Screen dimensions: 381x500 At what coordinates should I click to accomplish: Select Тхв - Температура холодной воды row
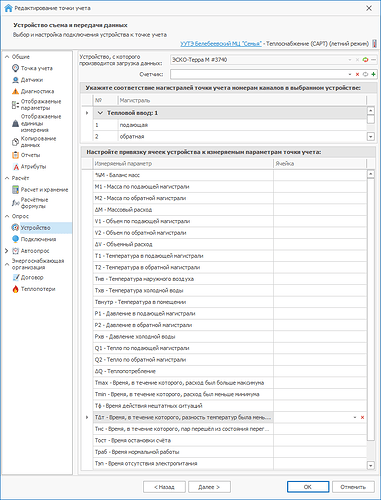pos(229,291)
